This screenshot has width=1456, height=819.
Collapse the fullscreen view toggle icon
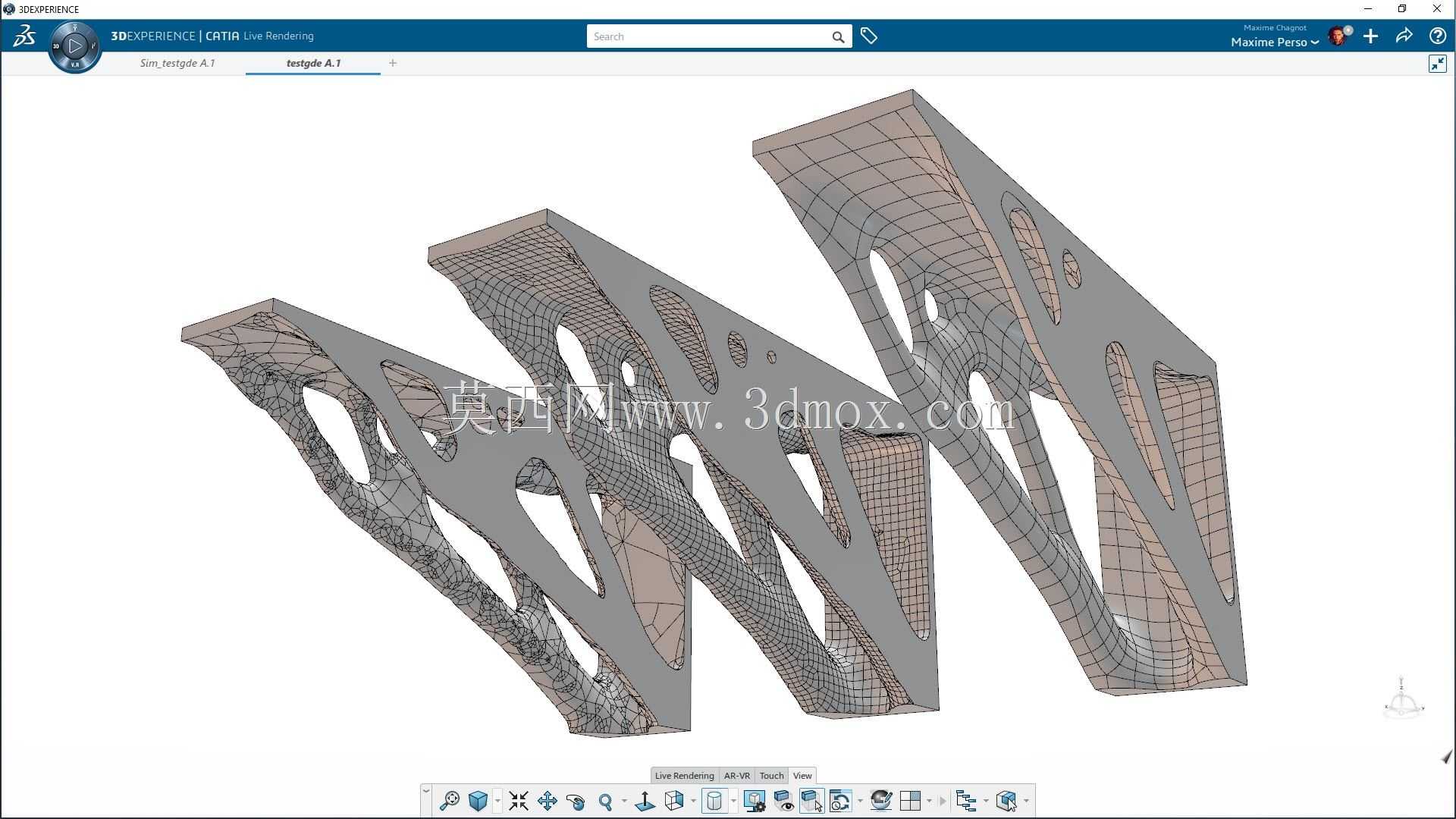[x=1437, y=64]
